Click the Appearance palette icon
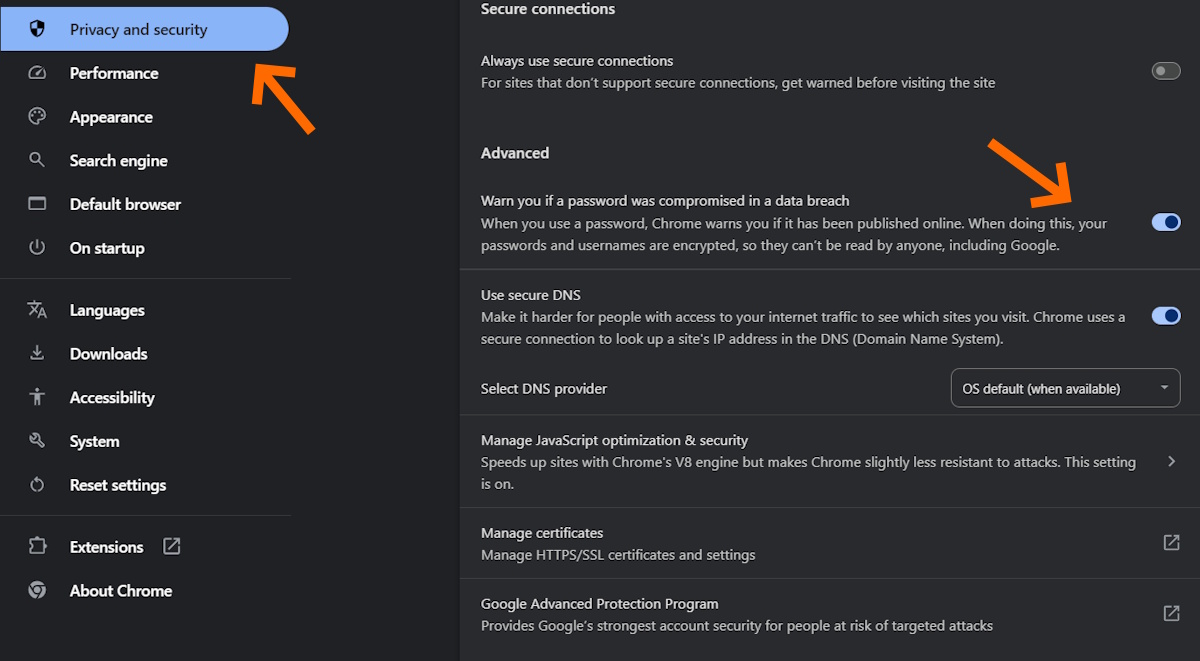The image size is (1200, 661). tap(36, 116)
